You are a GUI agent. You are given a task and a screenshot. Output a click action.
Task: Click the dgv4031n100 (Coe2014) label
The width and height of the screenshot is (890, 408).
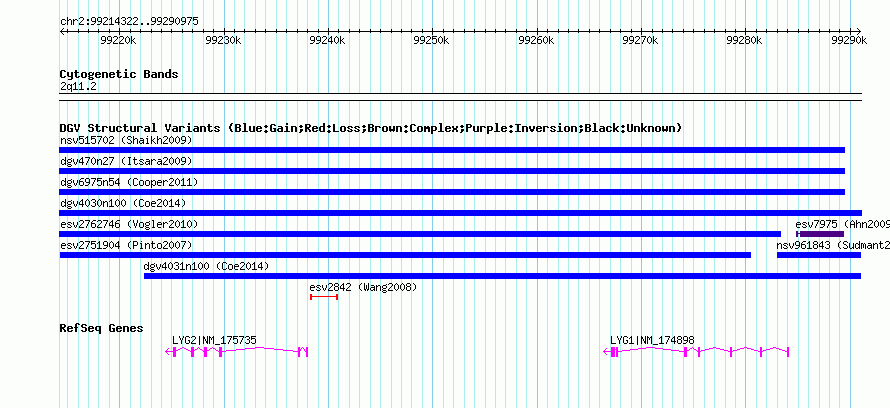pos(206,266)
